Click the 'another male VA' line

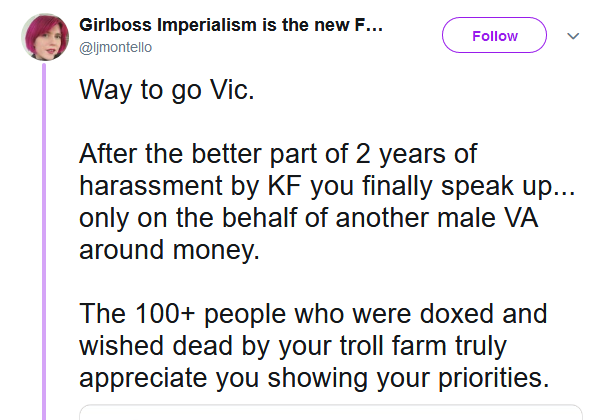tap(309, 218)
